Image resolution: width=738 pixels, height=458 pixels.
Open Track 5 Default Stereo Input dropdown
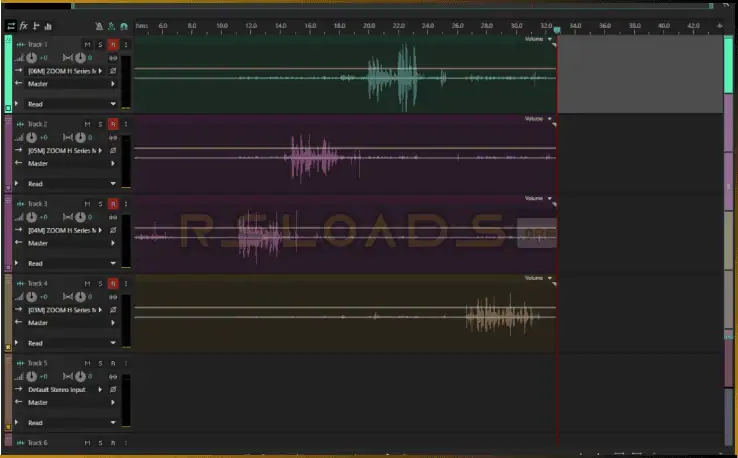(65, 390)
